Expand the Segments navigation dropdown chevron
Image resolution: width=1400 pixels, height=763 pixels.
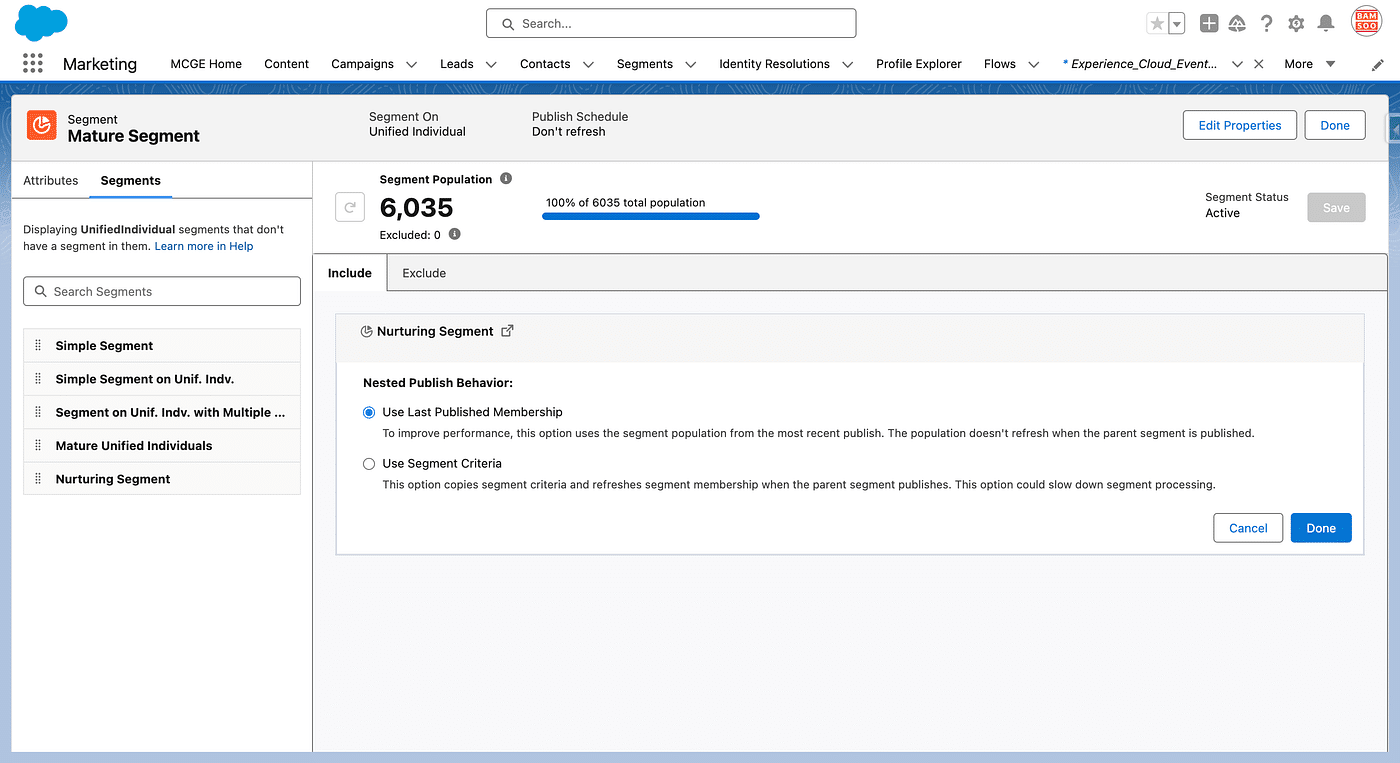690,64
